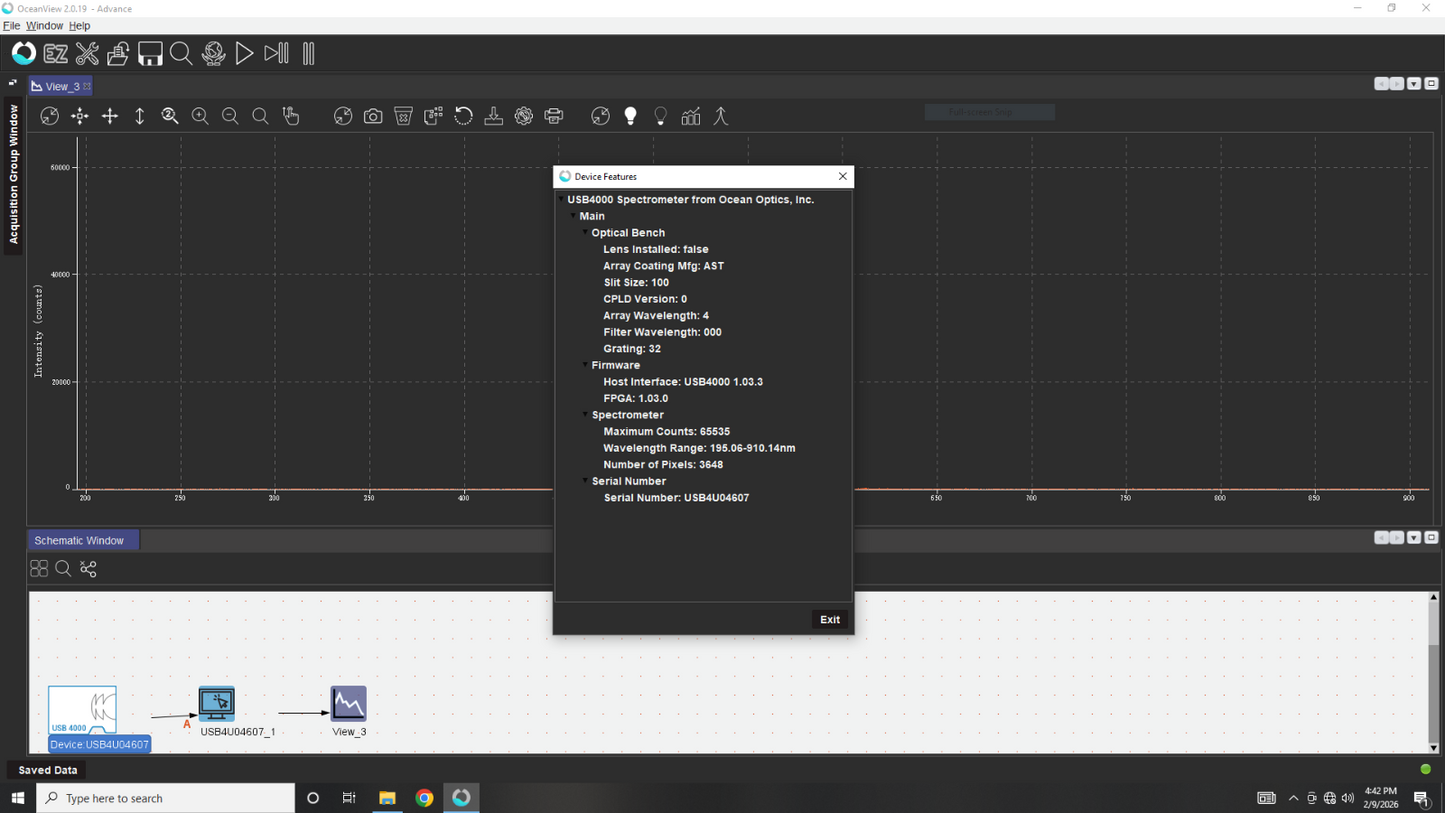
Task: Click the copy to clipboard squares icon
Action: click(x=433, y=116)
